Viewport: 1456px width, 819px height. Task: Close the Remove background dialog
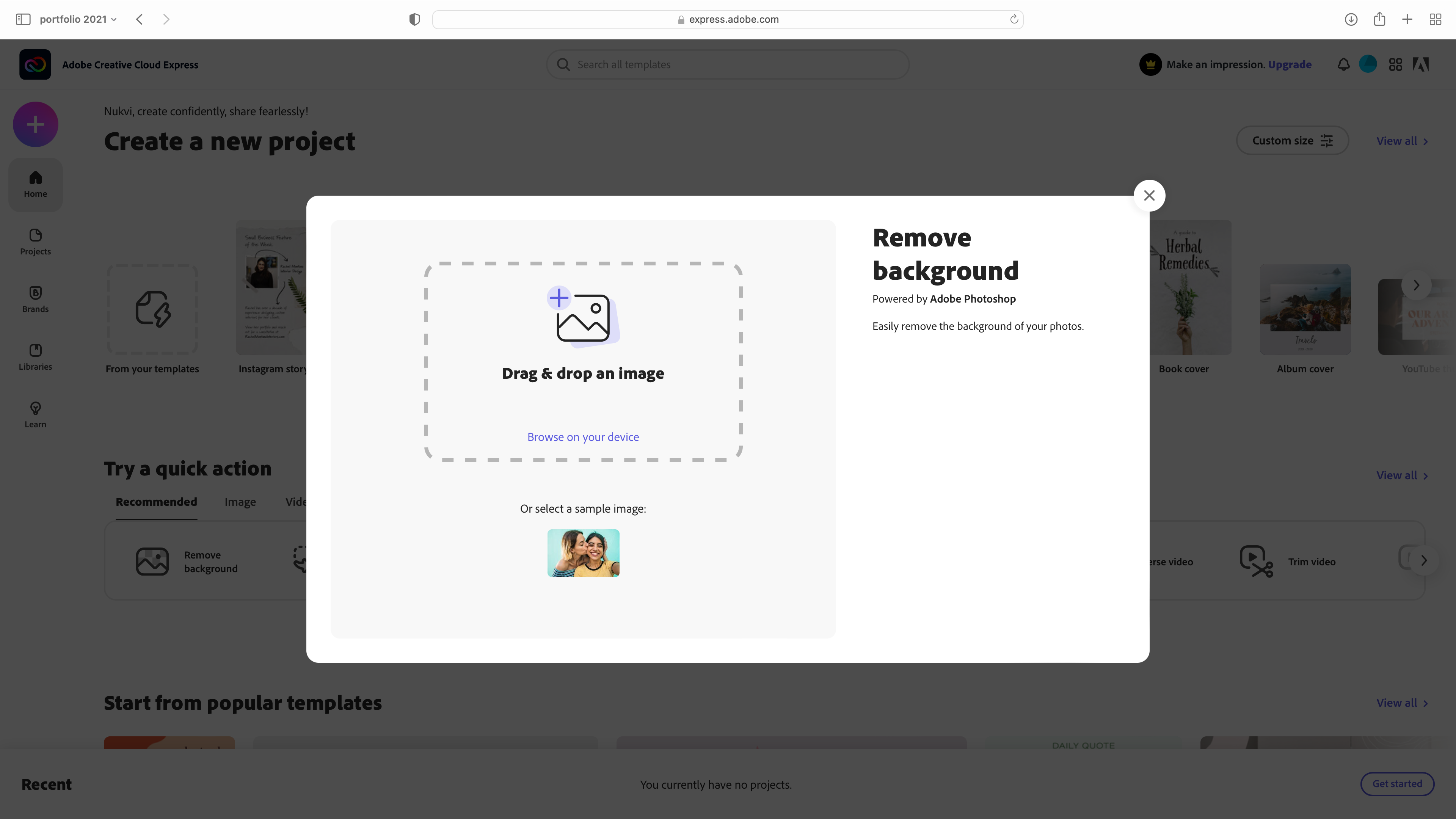(x=1149, y=196)
